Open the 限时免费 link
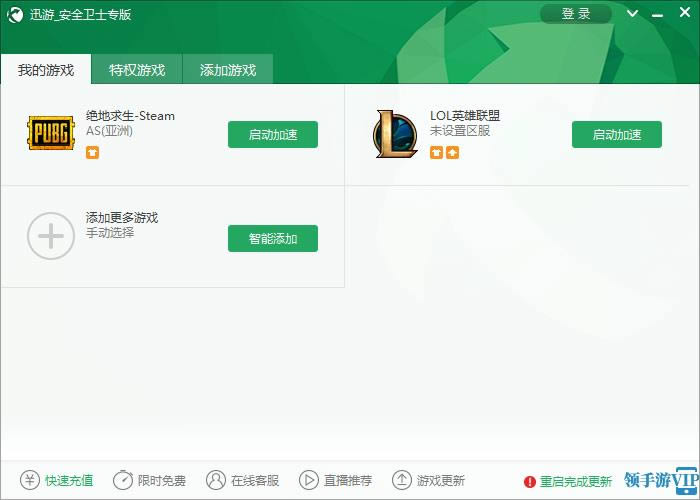Image resolution: width=700 pixels, height=500 pixels. coord(162,481)
